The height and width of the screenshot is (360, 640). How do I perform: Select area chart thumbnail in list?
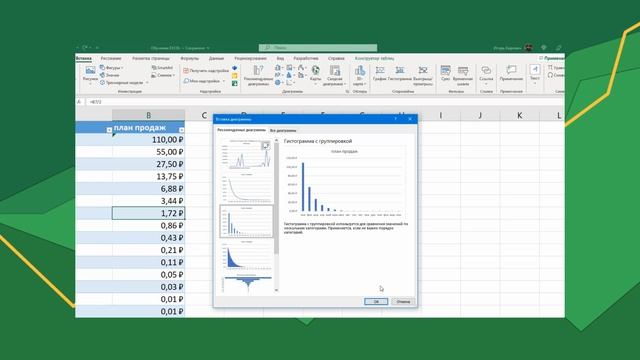pyautogui.click(x=246, y=255)
